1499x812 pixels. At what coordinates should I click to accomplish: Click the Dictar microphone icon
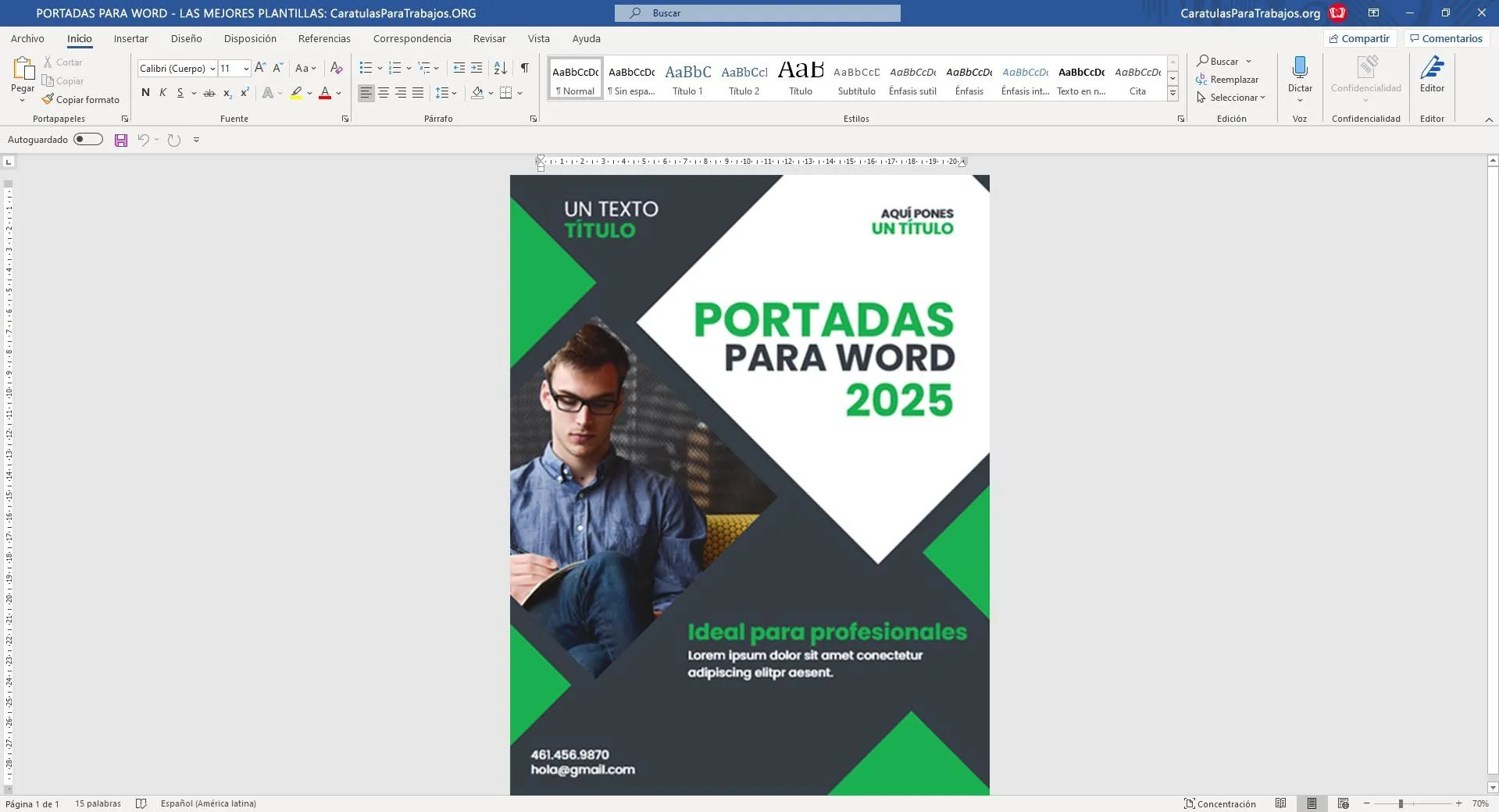[x=1300, y=68]
